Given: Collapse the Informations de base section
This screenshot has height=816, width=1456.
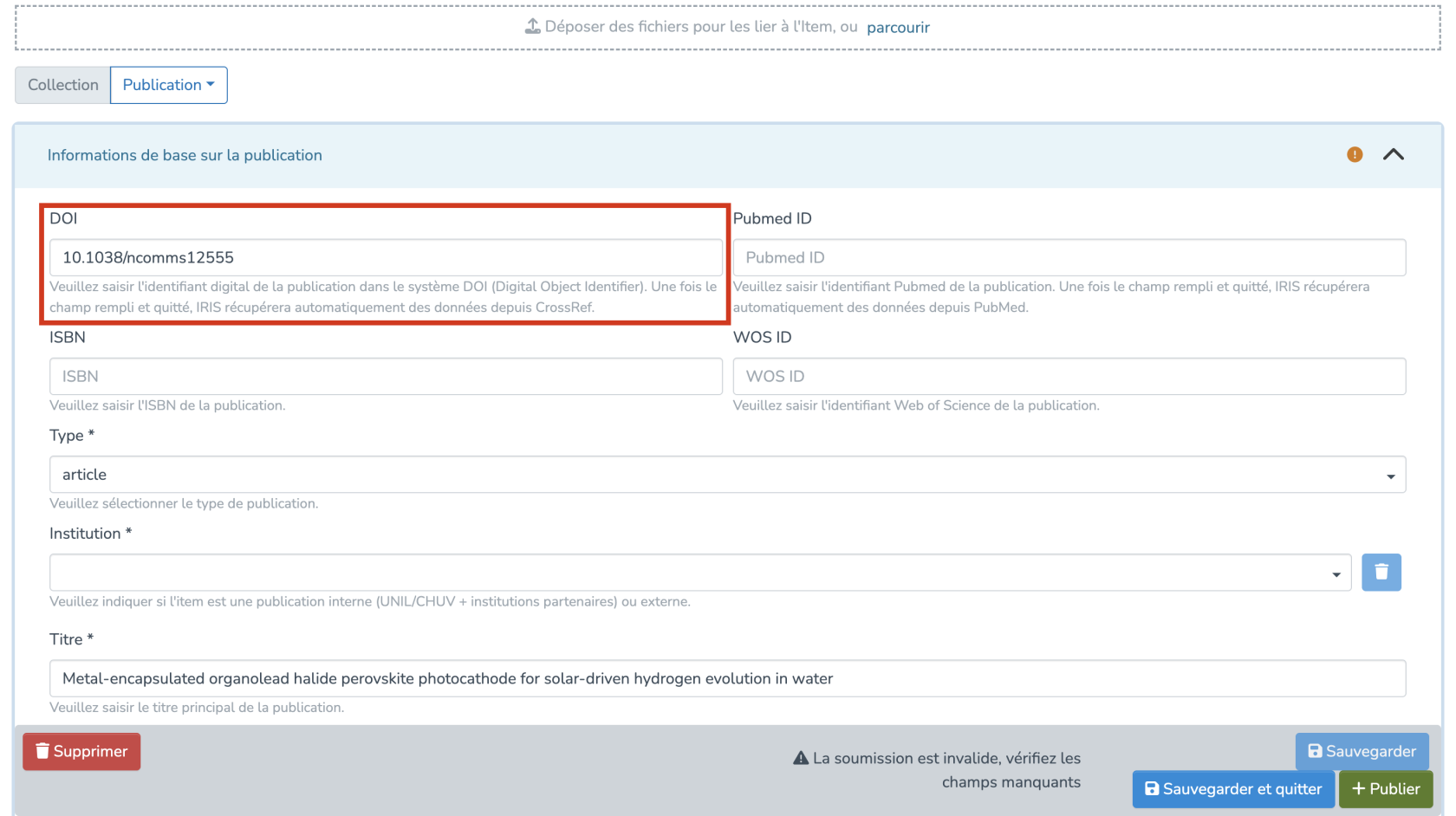Looking at the screenshot, I should click(x=1393, y=155).
